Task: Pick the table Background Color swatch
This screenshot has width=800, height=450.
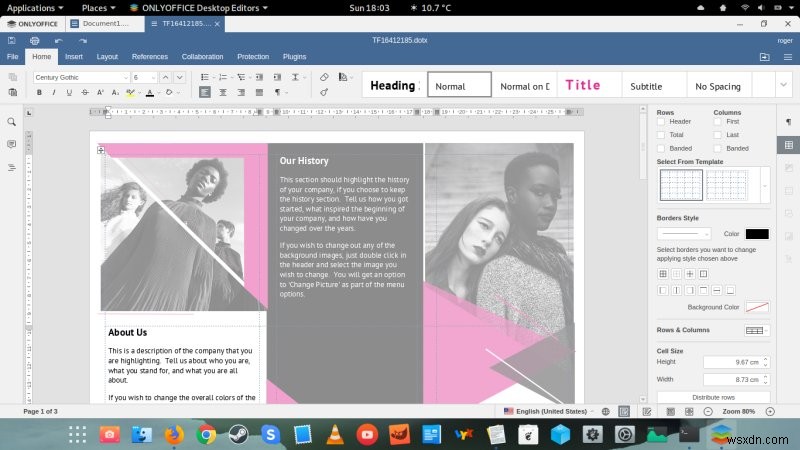Action: (757, 307)
